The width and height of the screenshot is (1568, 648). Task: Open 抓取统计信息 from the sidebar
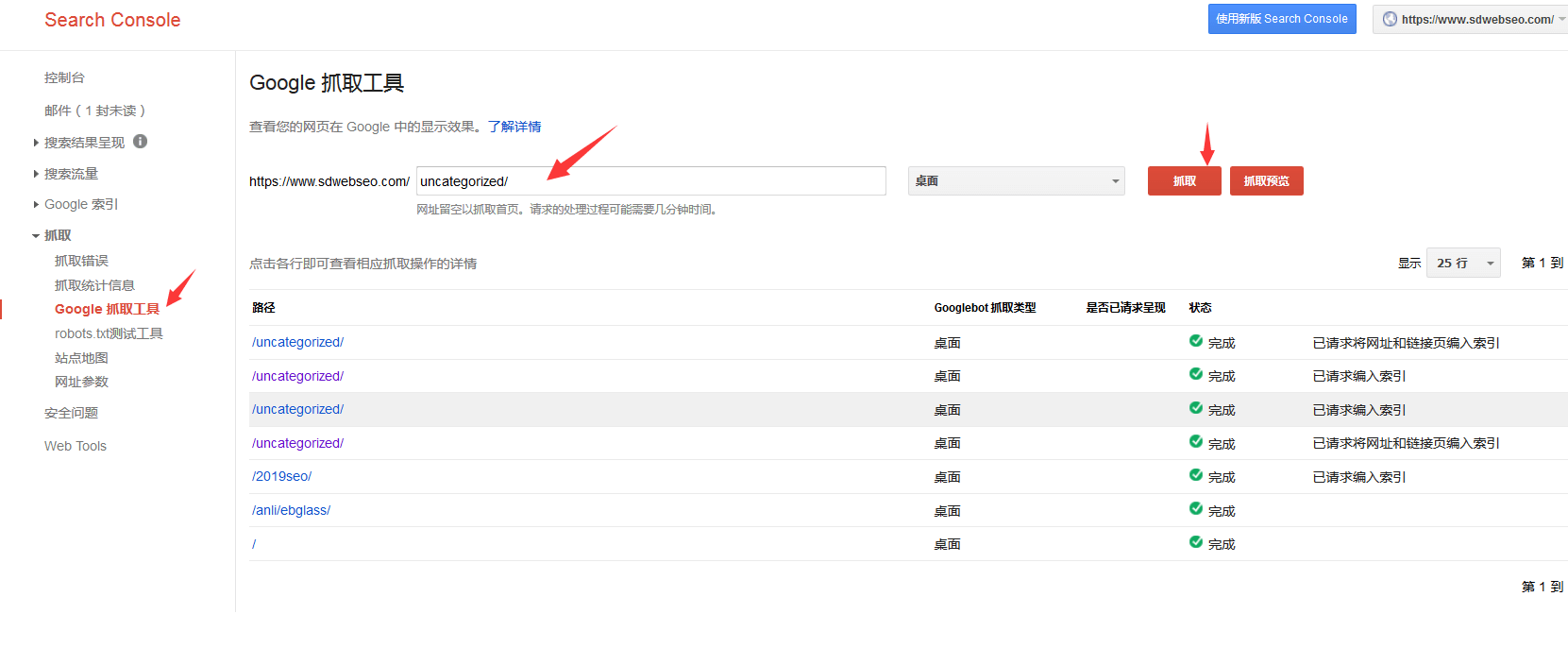point(94,285)
